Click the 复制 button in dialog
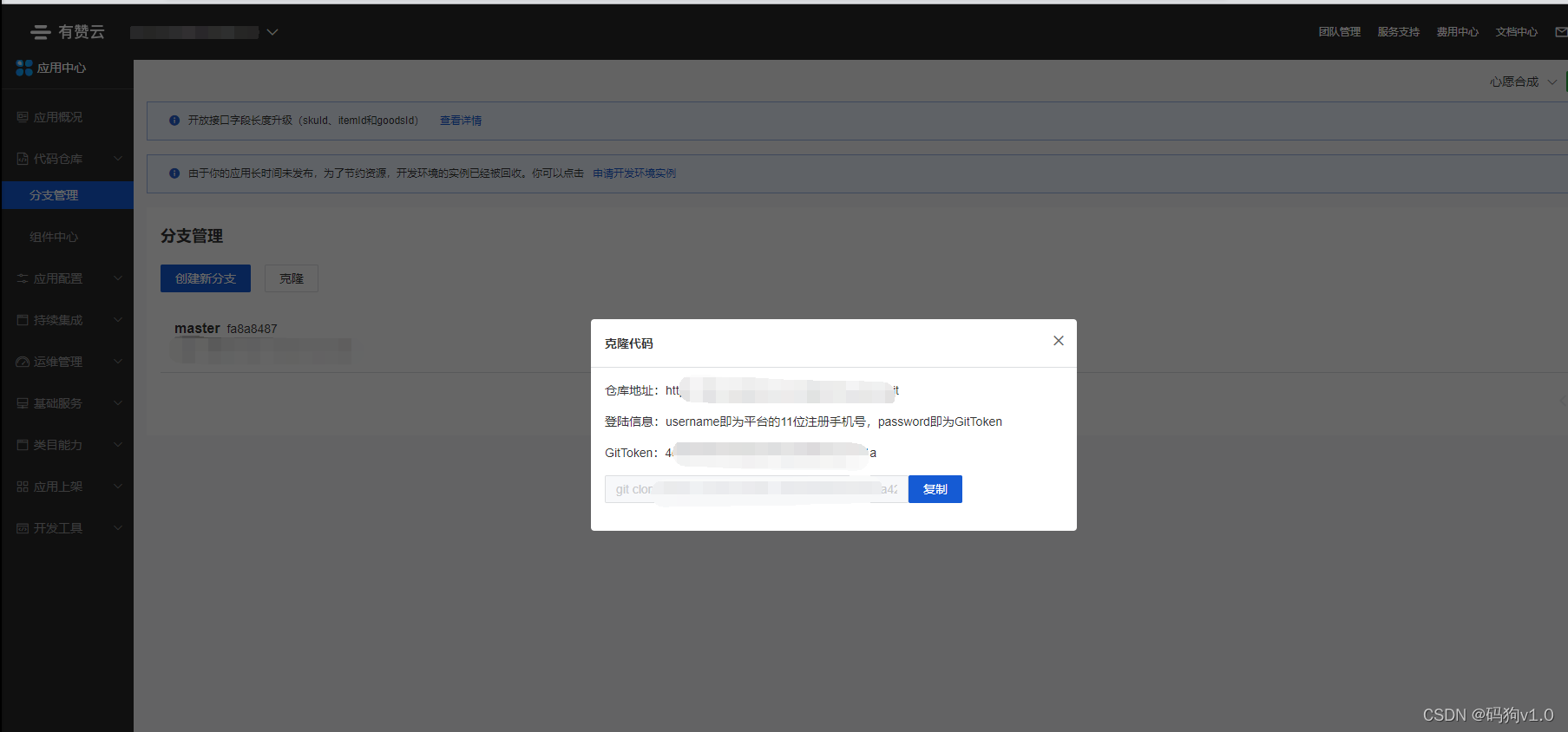1568x732 pixels. click(x=935, y=489)
